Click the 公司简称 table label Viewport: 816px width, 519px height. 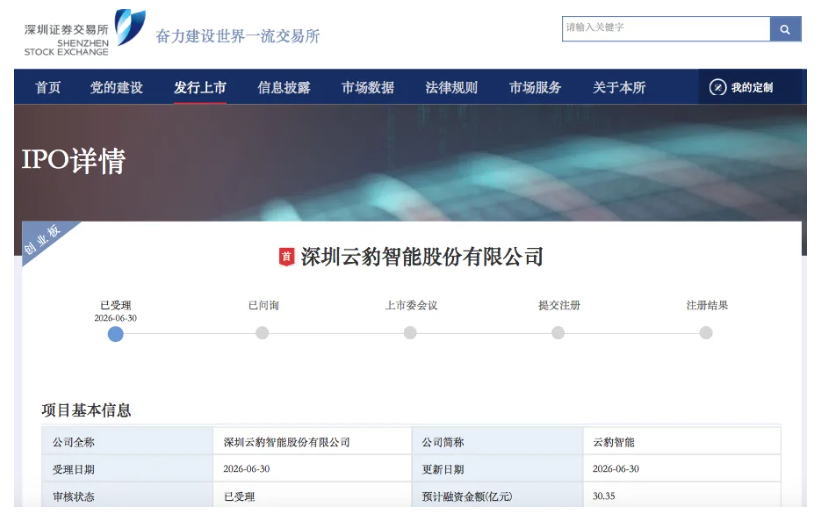click(443, 442)
